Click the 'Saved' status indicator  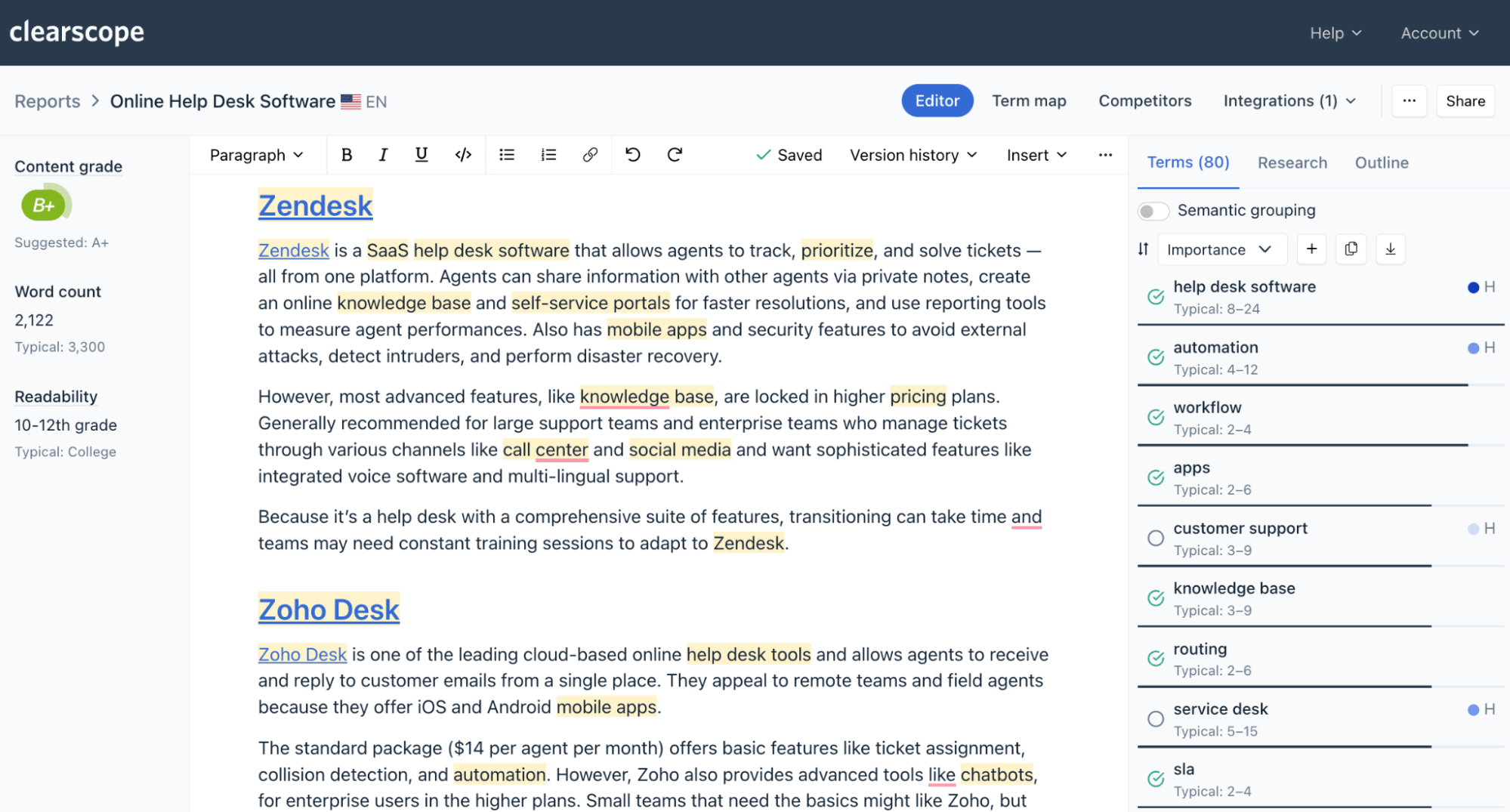(x=789, y=155)
